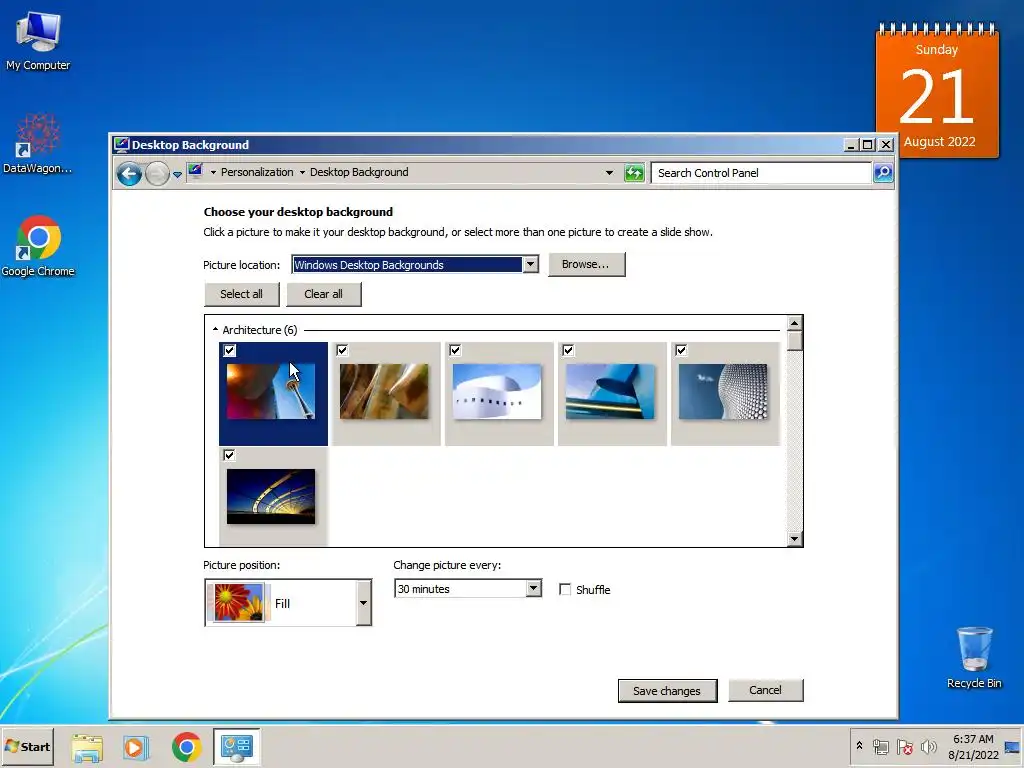Image resolution: width=1024 pixels, height=768 pixels.
Task: Click the Browse... button
Action: pyautogui.click(x=586, y=264)
